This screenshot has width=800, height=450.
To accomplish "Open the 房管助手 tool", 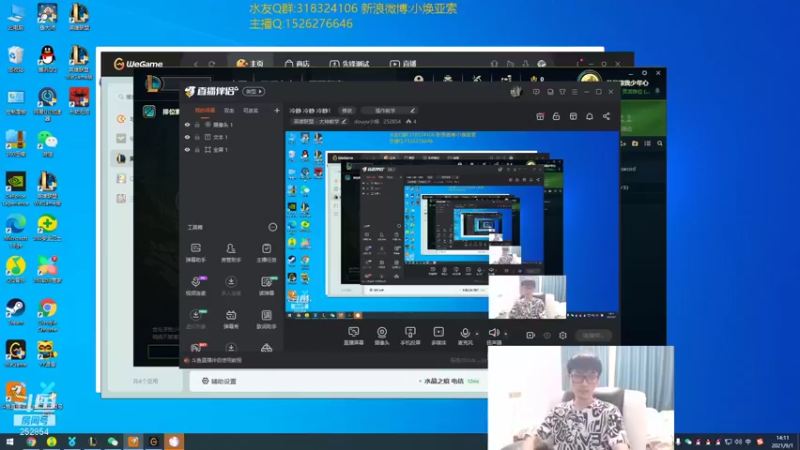I will tap(231, 253).
